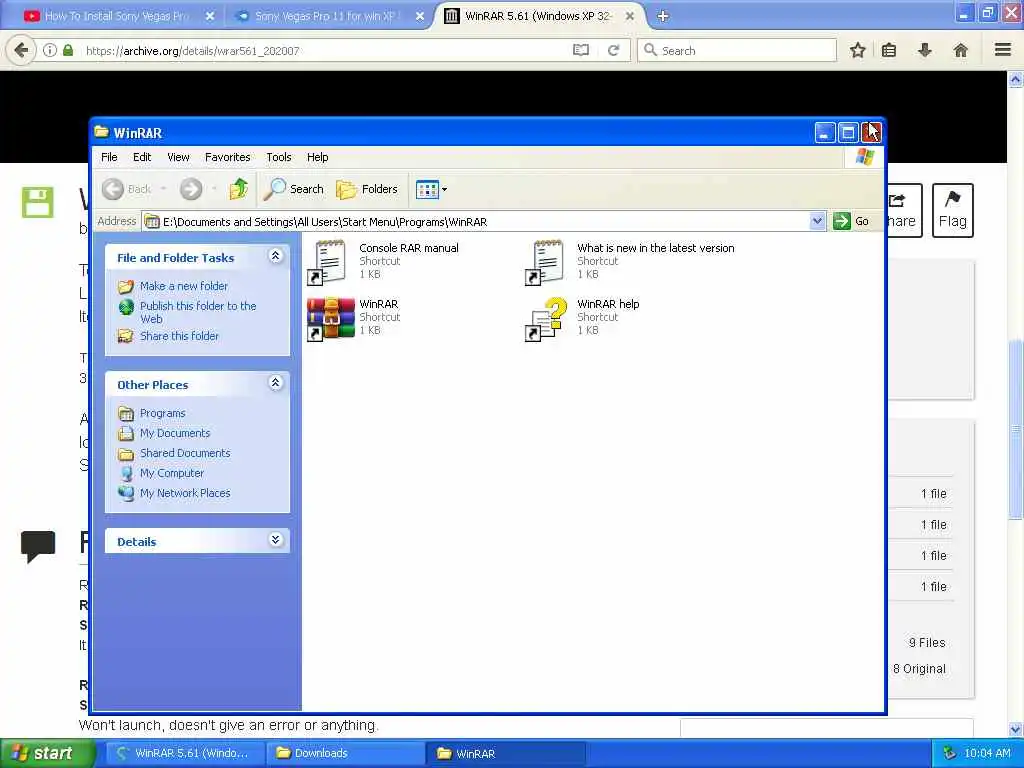Open the Search pane in Explorer
The height and width of the screenshot is (768, 1024).
293,189
